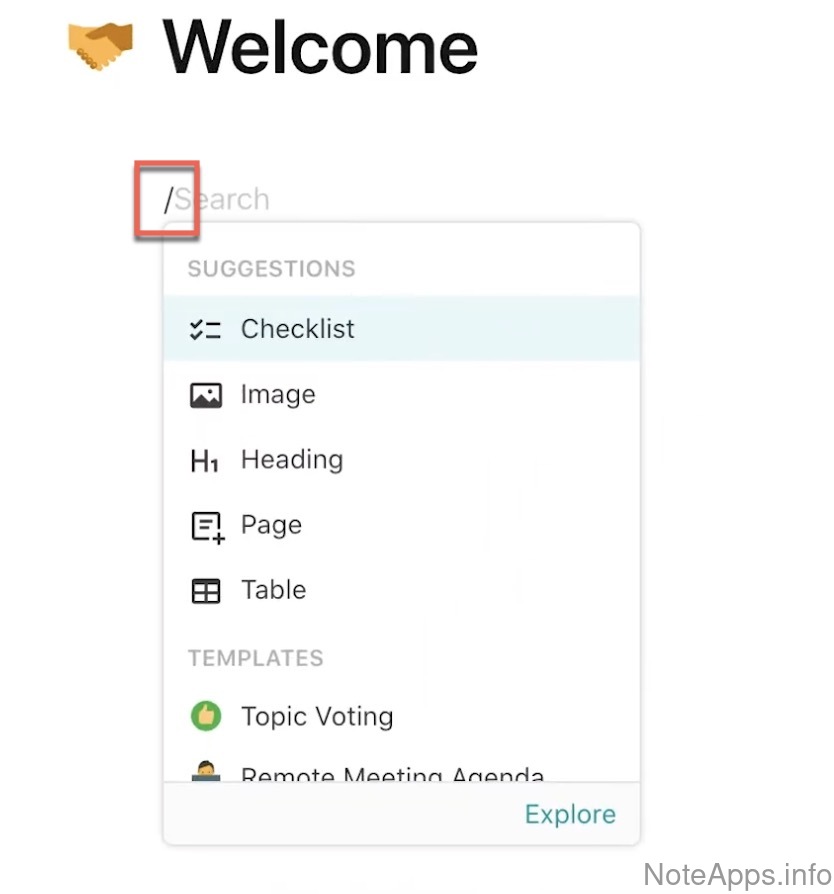The height and width of the screenshot is (894, 834).
Task: Click the TEMPLATES section header
Action: point(255,658)
